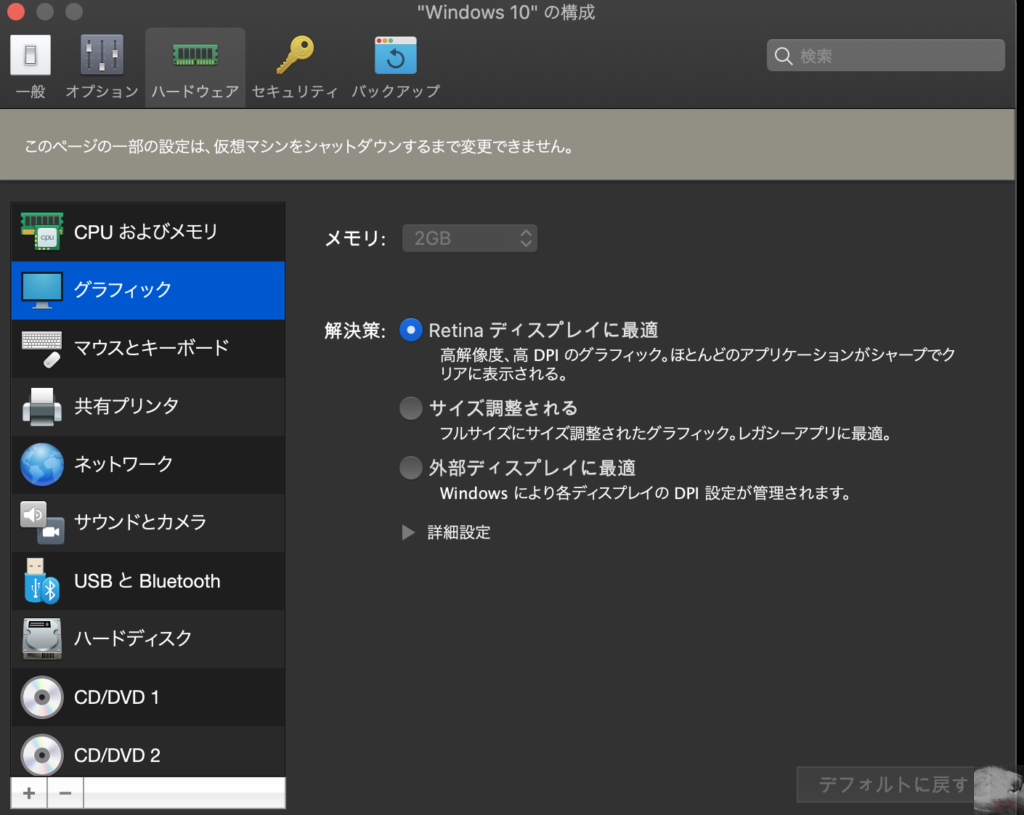This screenshot has height=815, width=1024.
Task: Close the Windows 10 の構成 window
Action: coord(16,11)
